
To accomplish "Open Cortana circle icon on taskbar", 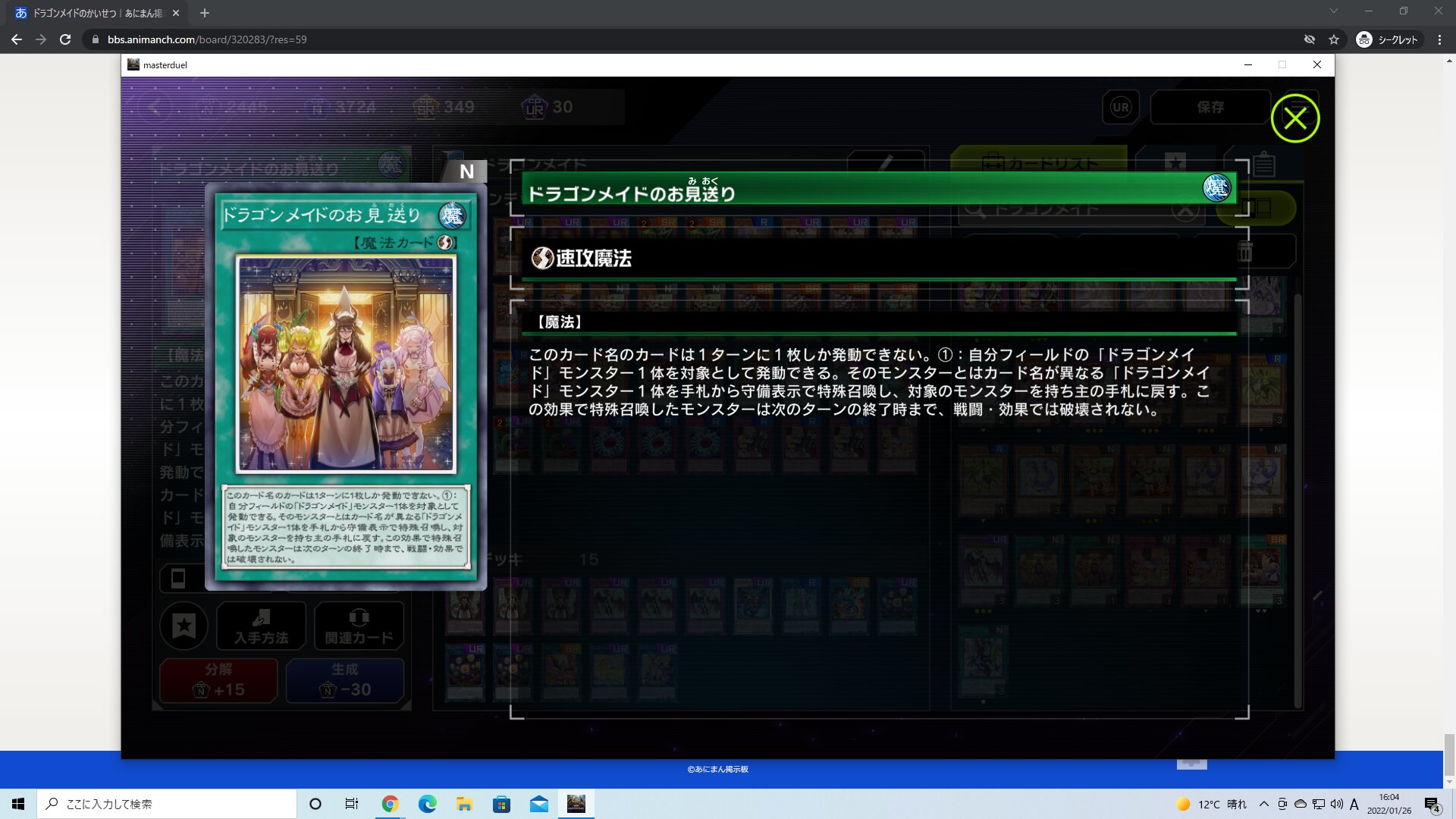I will click(315, 804).
